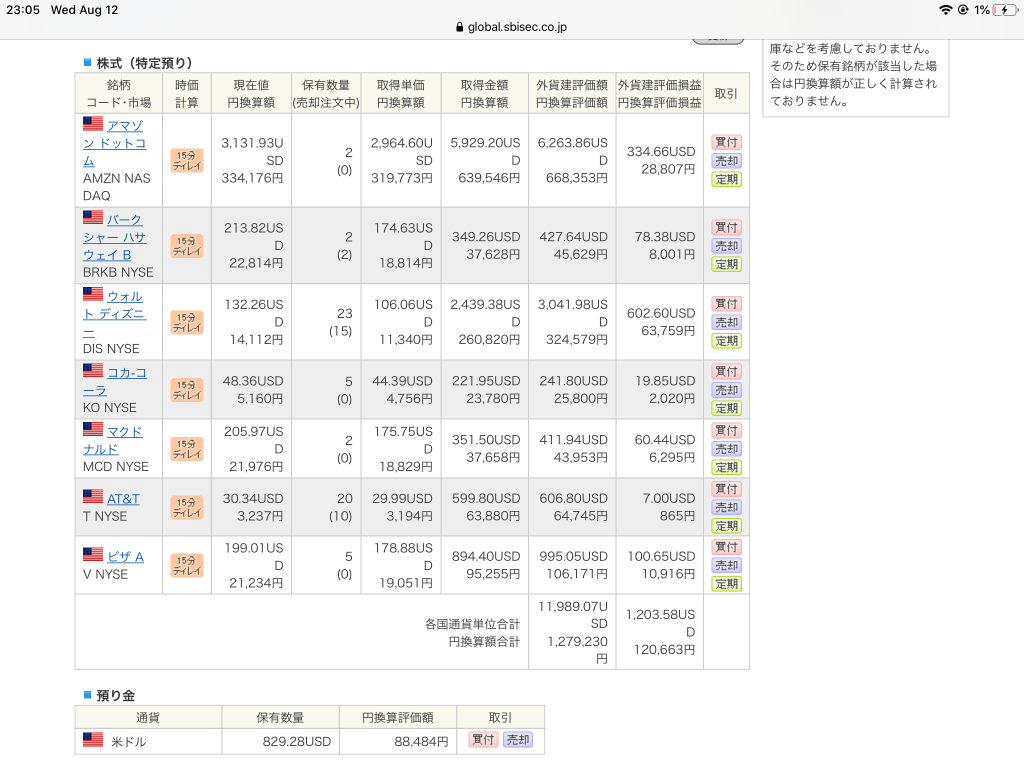This screenshot has height=768, width=1024.
Task: Click 売却 button in MCD row
Action: [726, 449]
